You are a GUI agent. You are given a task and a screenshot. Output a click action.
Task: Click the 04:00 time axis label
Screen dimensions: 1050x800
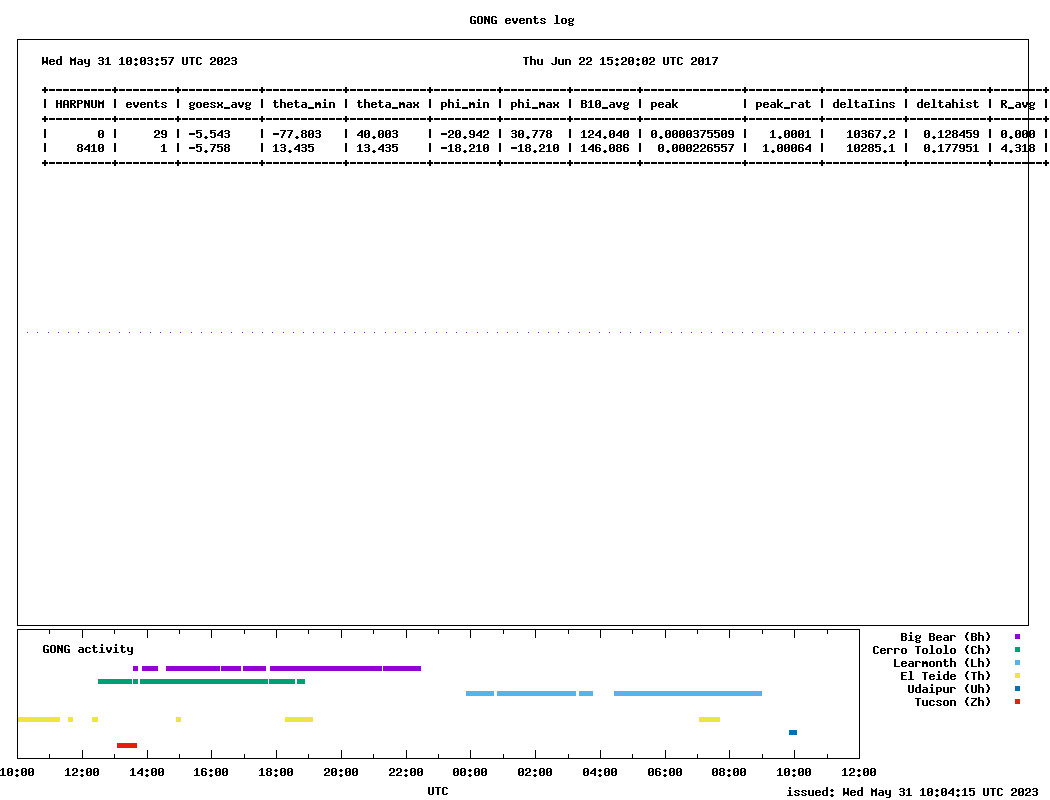point(600,773)
